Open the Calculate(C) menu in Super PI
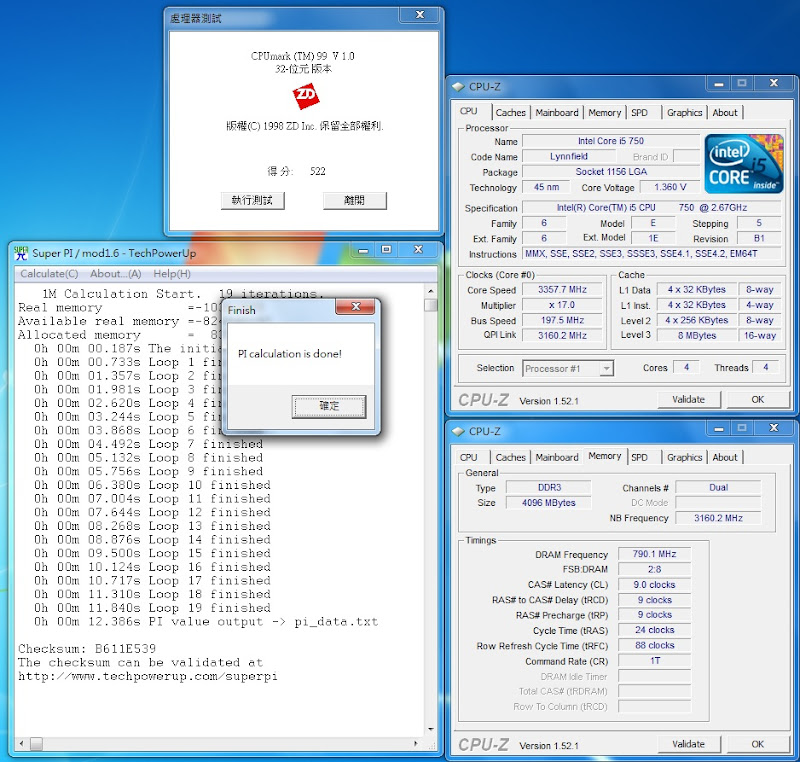 pyautogui.click(x=49, y=274)
